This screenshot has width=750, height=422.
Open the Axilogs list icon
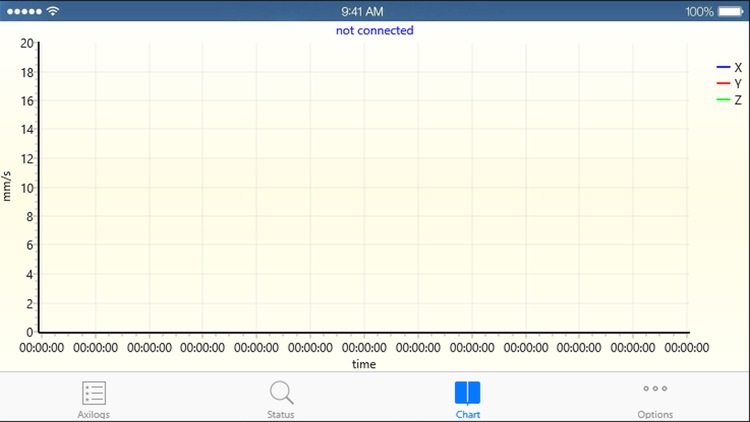coord(94,393)
